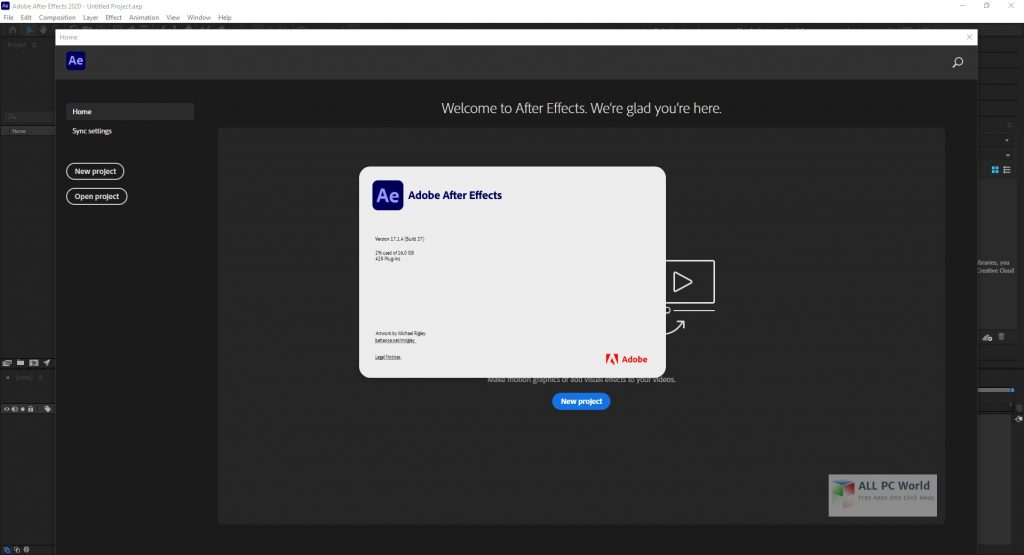1024x555 pixels.
Task: Open the Window menu
Action: point(199,18)
